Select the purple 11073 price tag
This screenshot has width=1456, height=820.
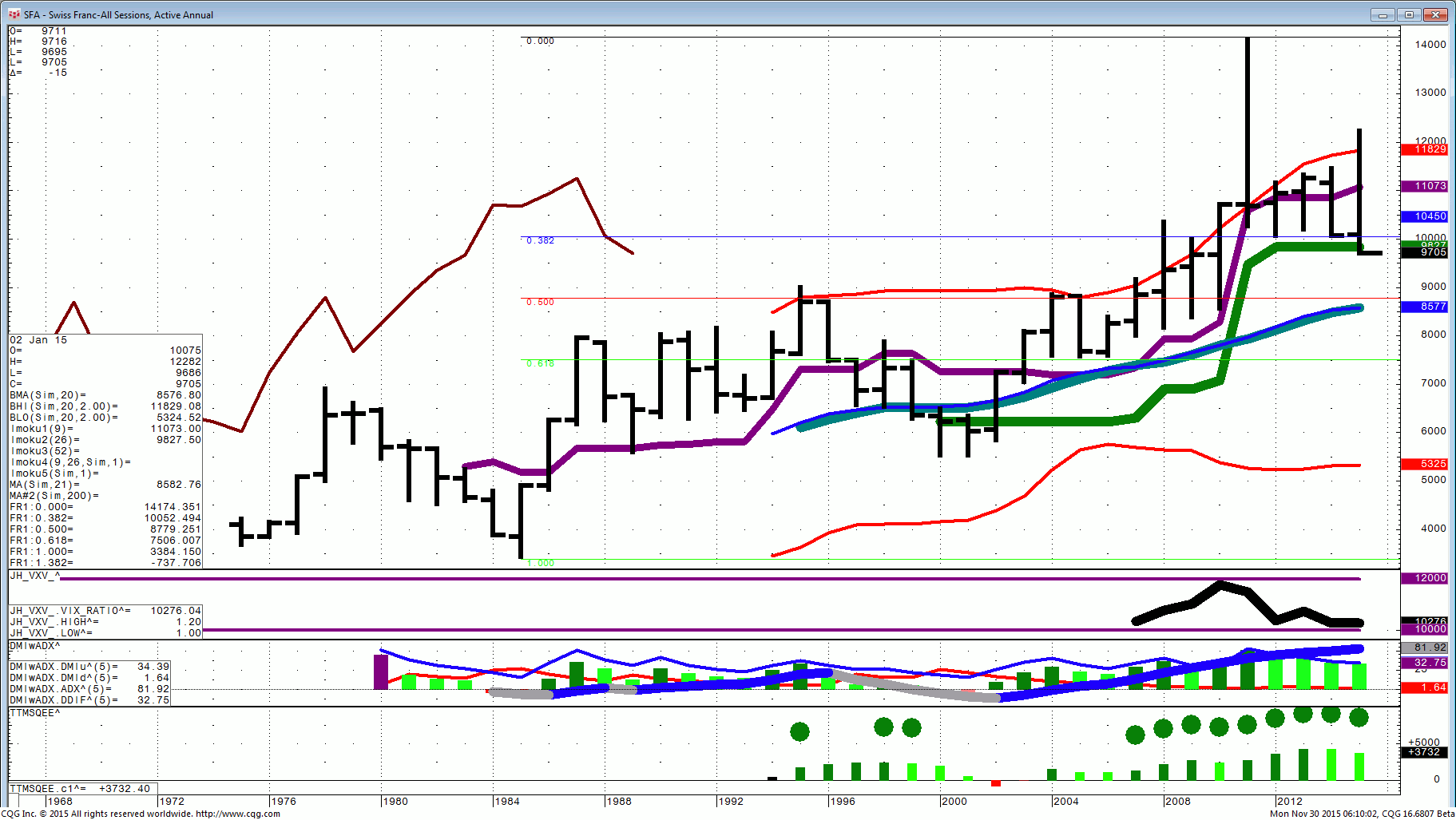point(1429,186)
